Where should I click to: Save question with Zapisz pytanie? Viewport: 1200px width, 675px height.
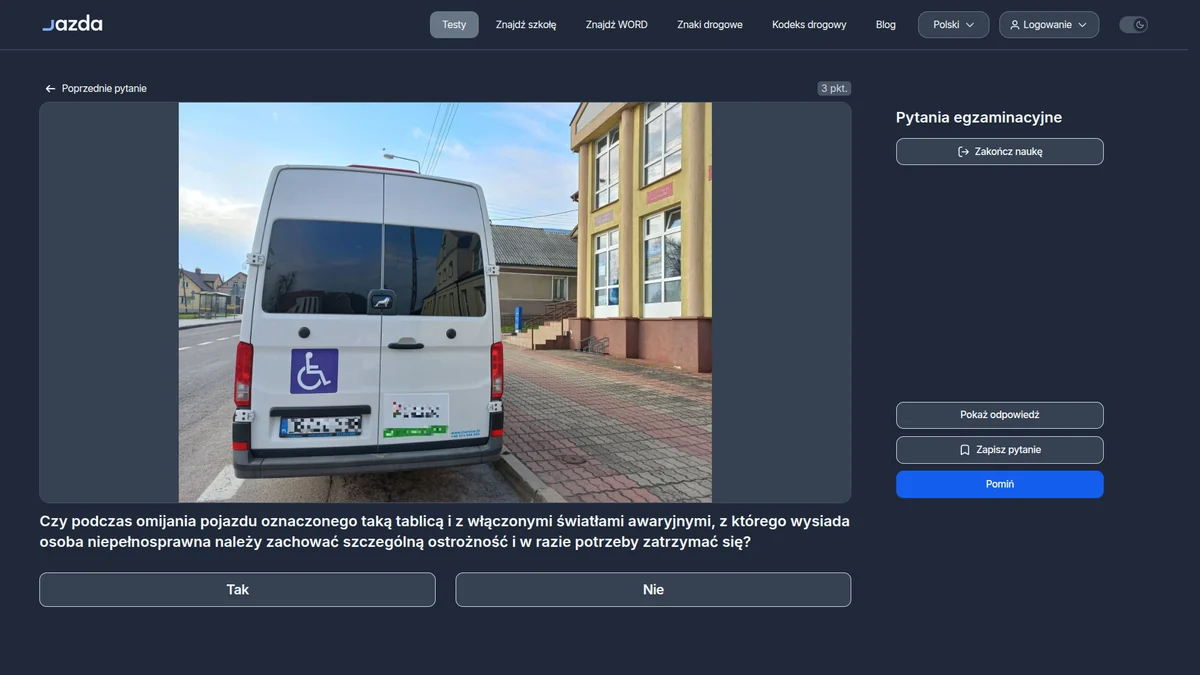pyautogui.click(x=1000, y=450)
